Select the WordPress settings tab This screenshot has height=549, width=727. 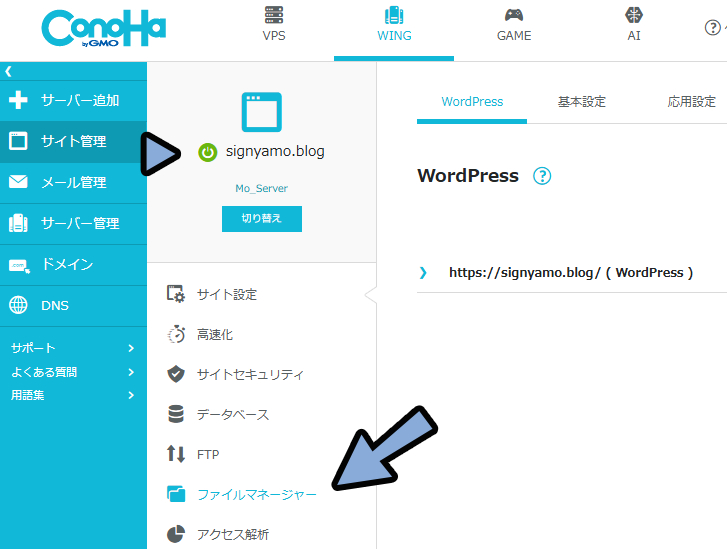pos(472,102)
